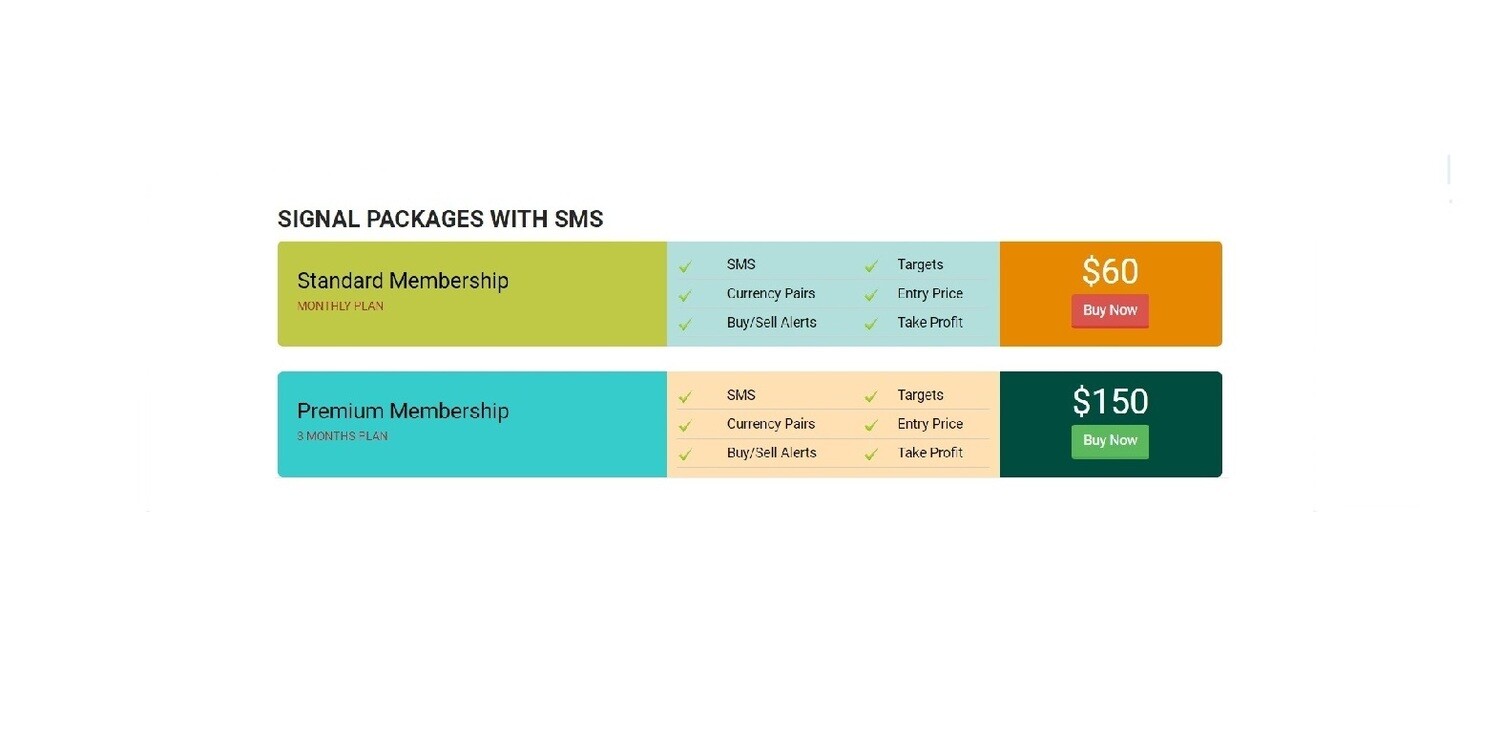Buy the $150 Premium Membership plan
Image resolution: width=1500 pixels, height=739 pixels.
(1110, 441)
